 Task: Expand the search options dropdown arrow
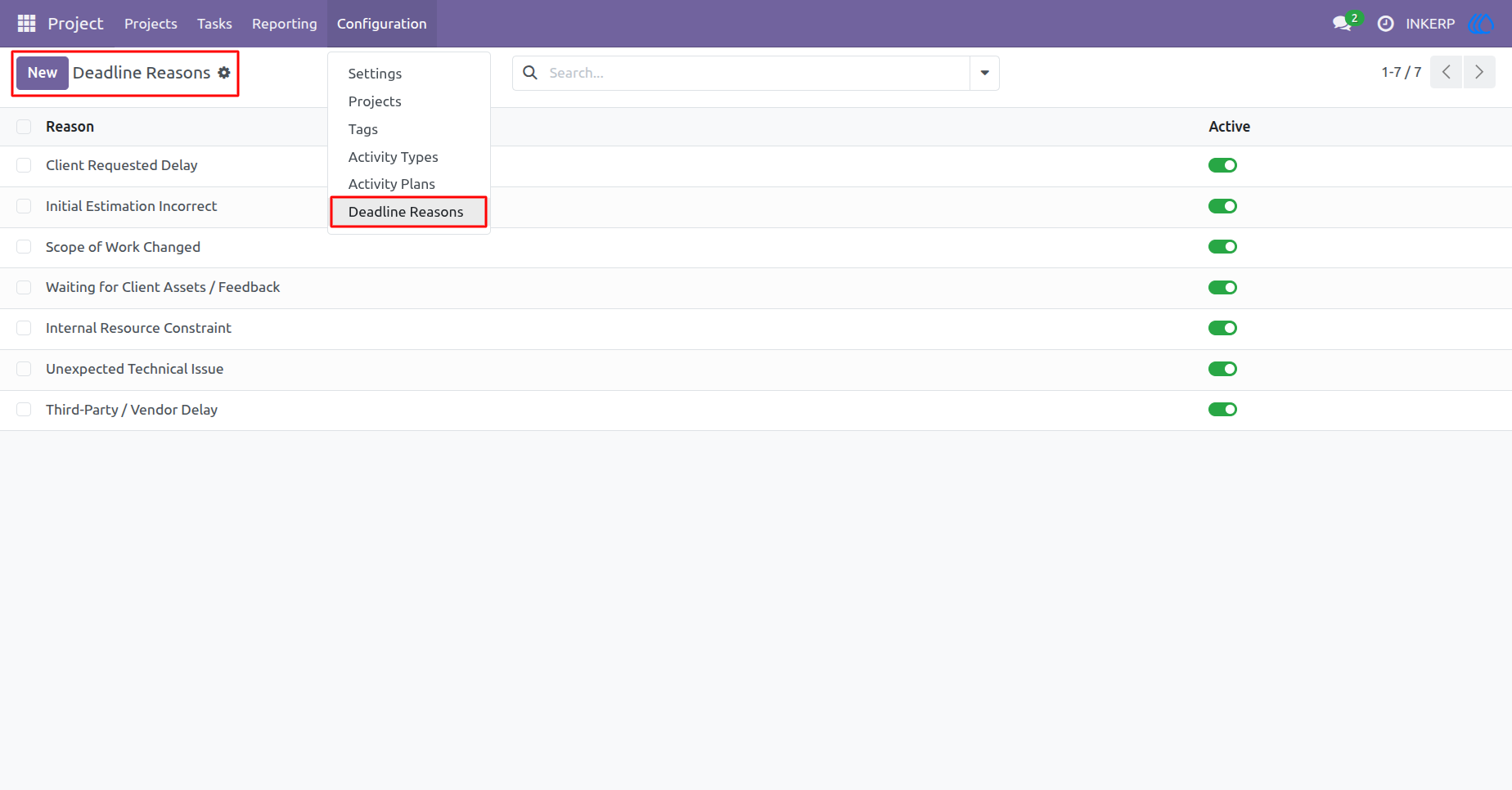984,73
